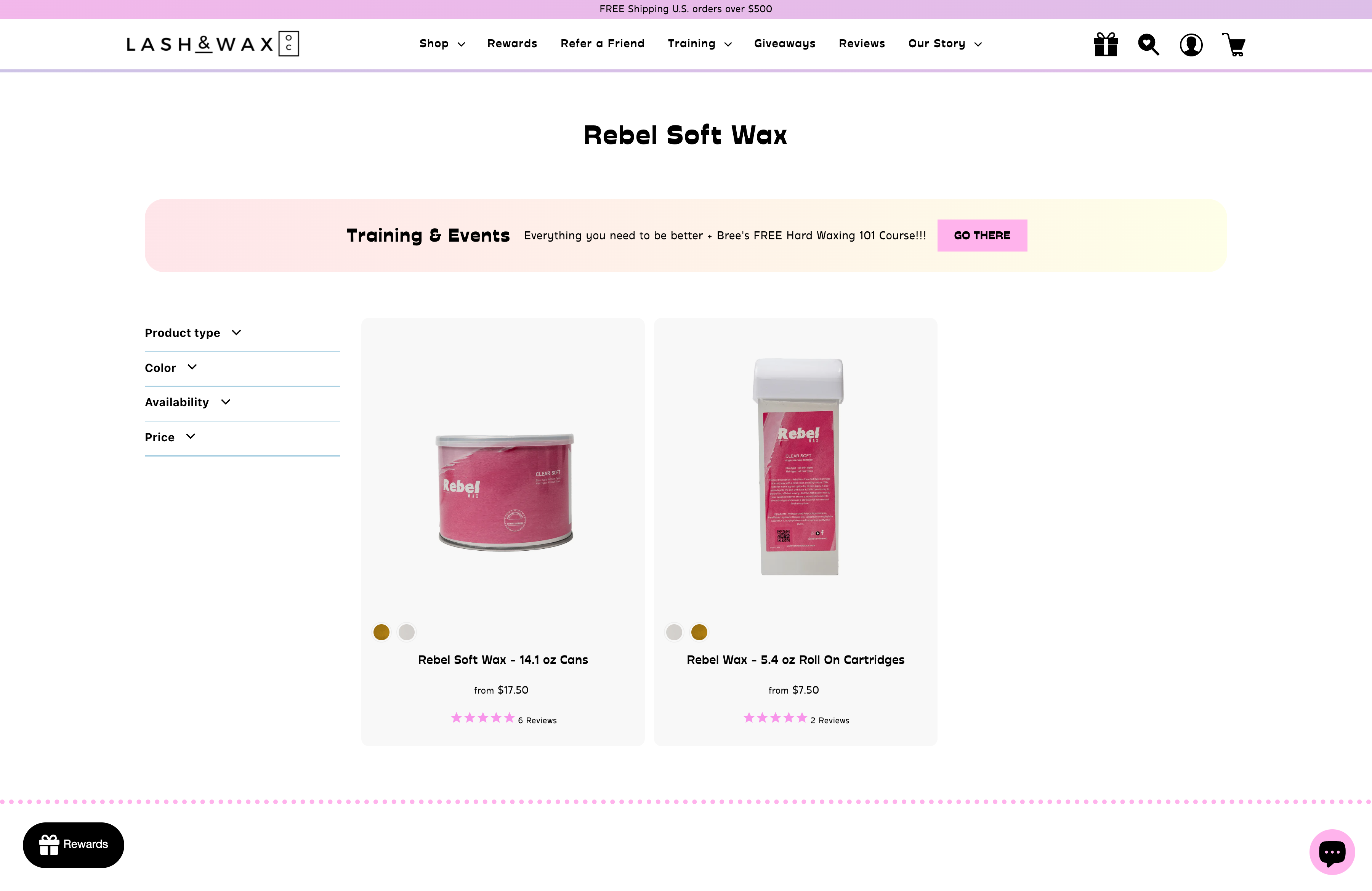Open the account profile icon
Screen dimensions: 1372x891
click(x=1191, y=44)
